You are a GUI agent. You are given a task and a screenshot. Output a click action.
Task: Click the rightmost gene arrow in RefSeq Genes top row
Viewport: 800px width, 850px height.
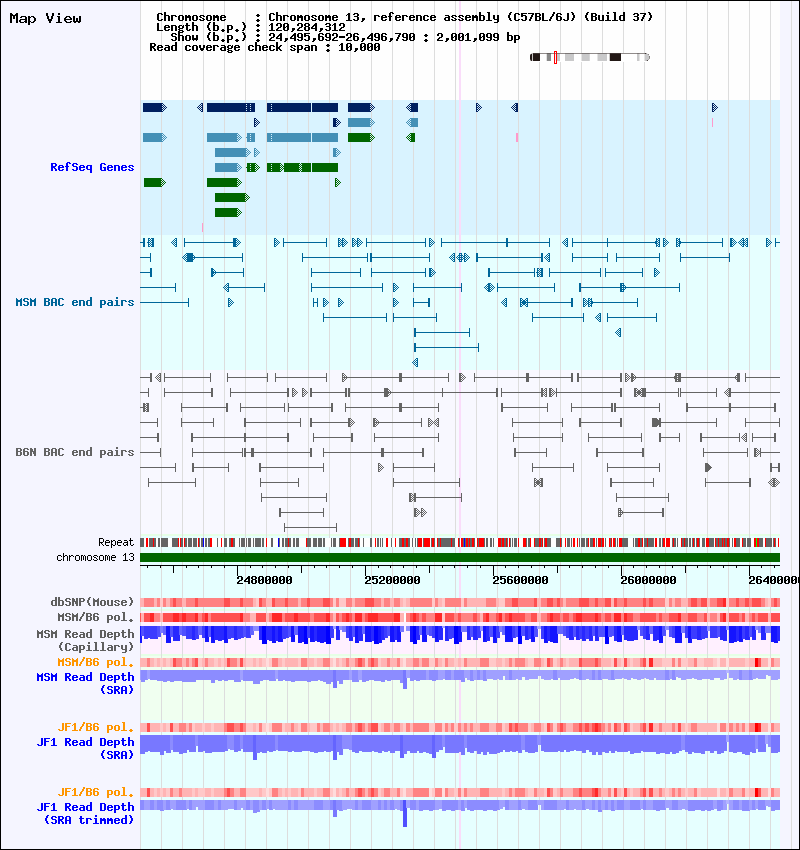pos(714,107)
